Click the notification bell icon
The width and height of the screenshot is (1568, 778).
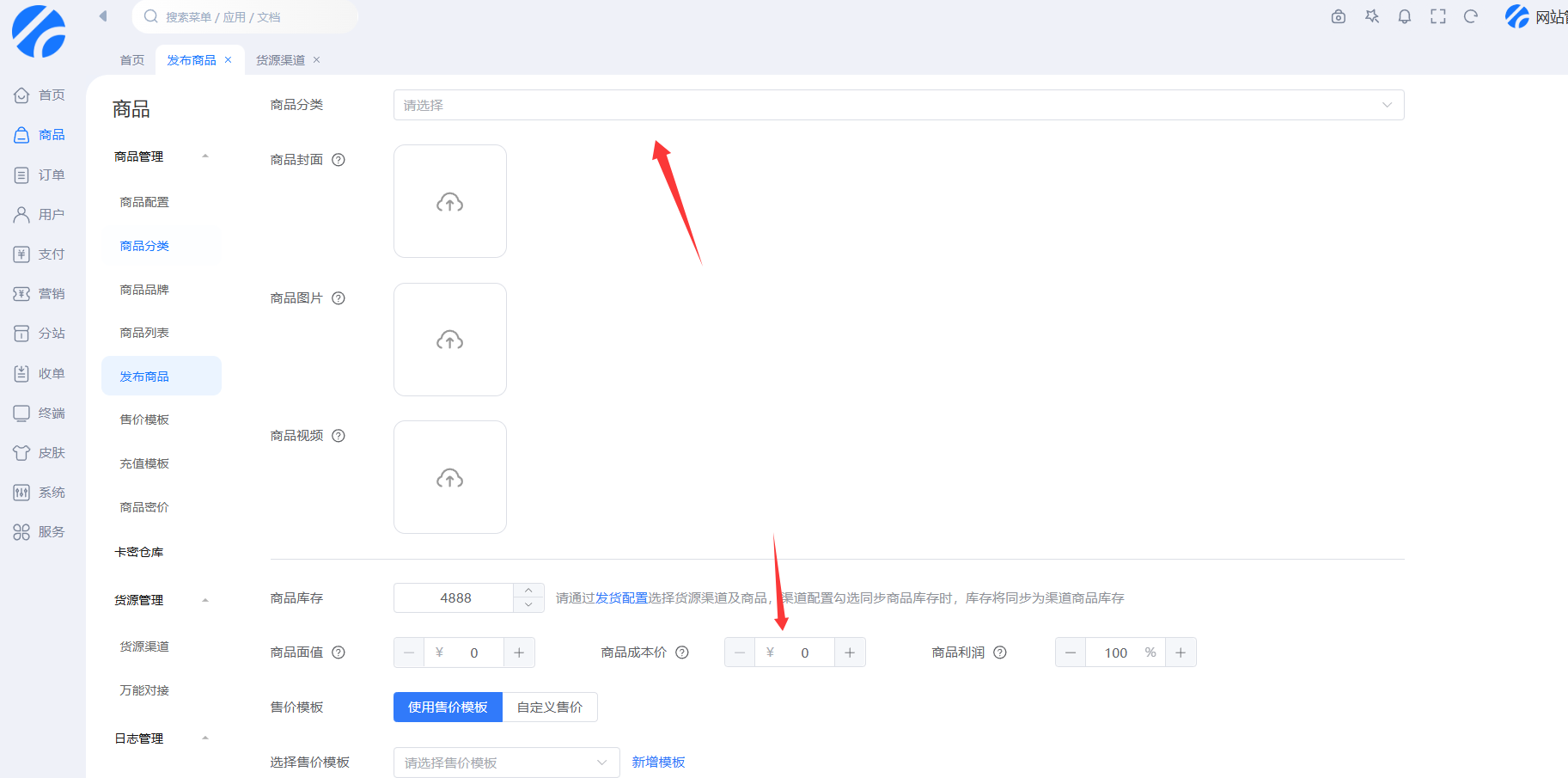pos(1405,16)
